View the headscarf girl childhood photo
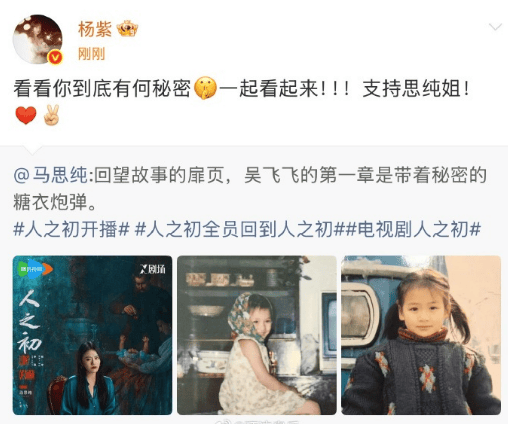508x424 pixels. [257, 335]
